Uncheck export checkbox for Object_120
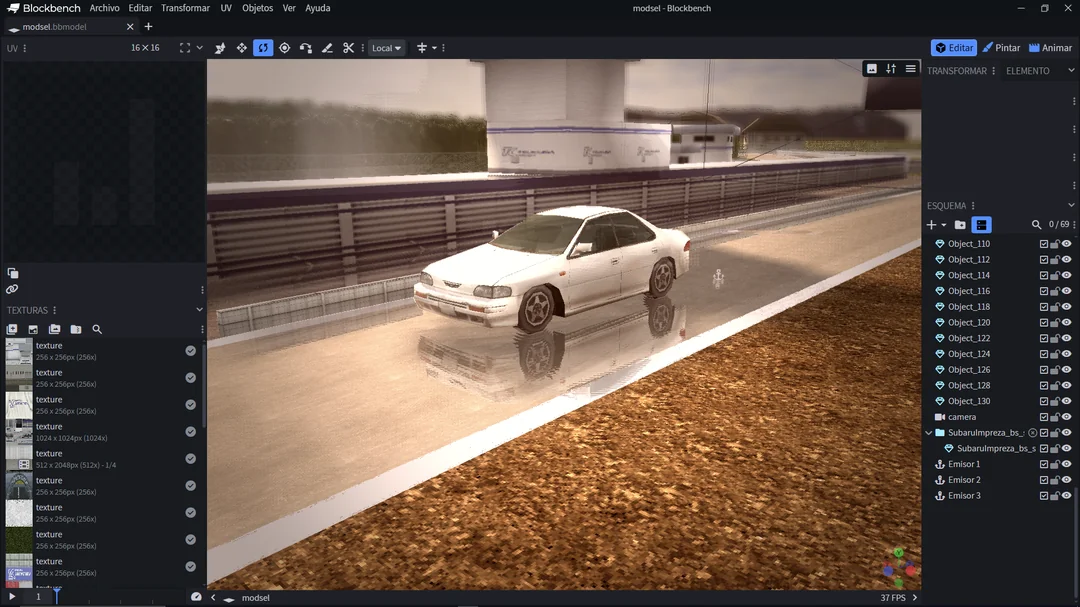The height and width of the screenshot is (607, 1080). (1043, 322)
